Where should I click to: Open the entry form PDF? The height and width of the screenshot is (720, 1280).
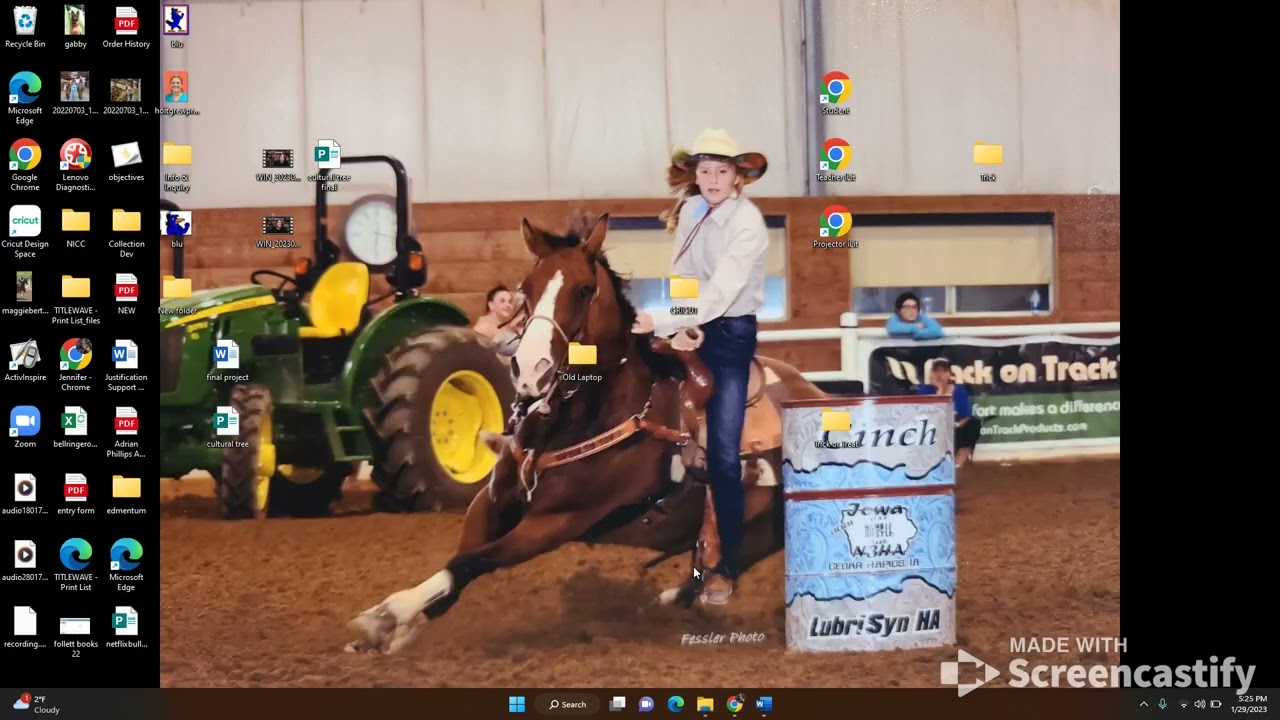pyautogui.click(x=75, y=493)
